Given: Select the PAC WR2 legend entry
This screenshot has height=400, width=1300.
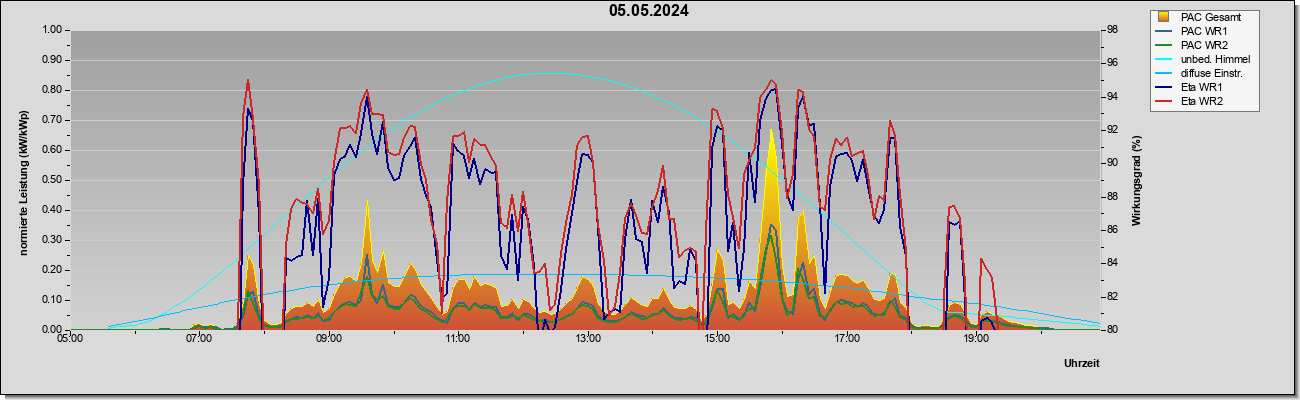Looking at the screenshot, I should [1203, 45].
